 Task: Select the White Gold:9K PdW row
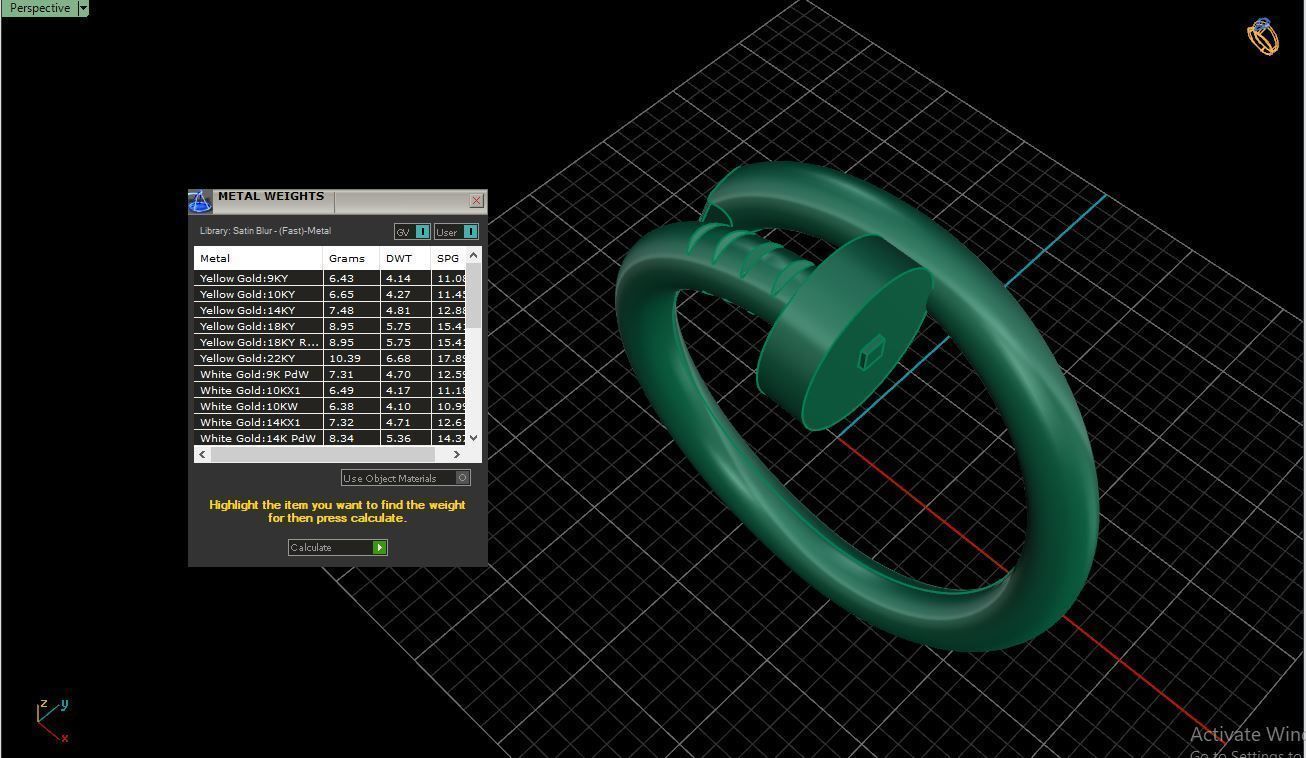330,374
